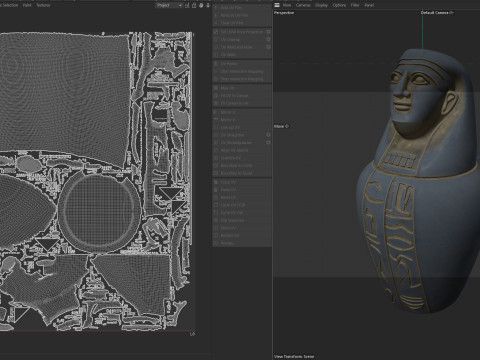
Task: Click Store UV command
Action: tap(242, 228)
